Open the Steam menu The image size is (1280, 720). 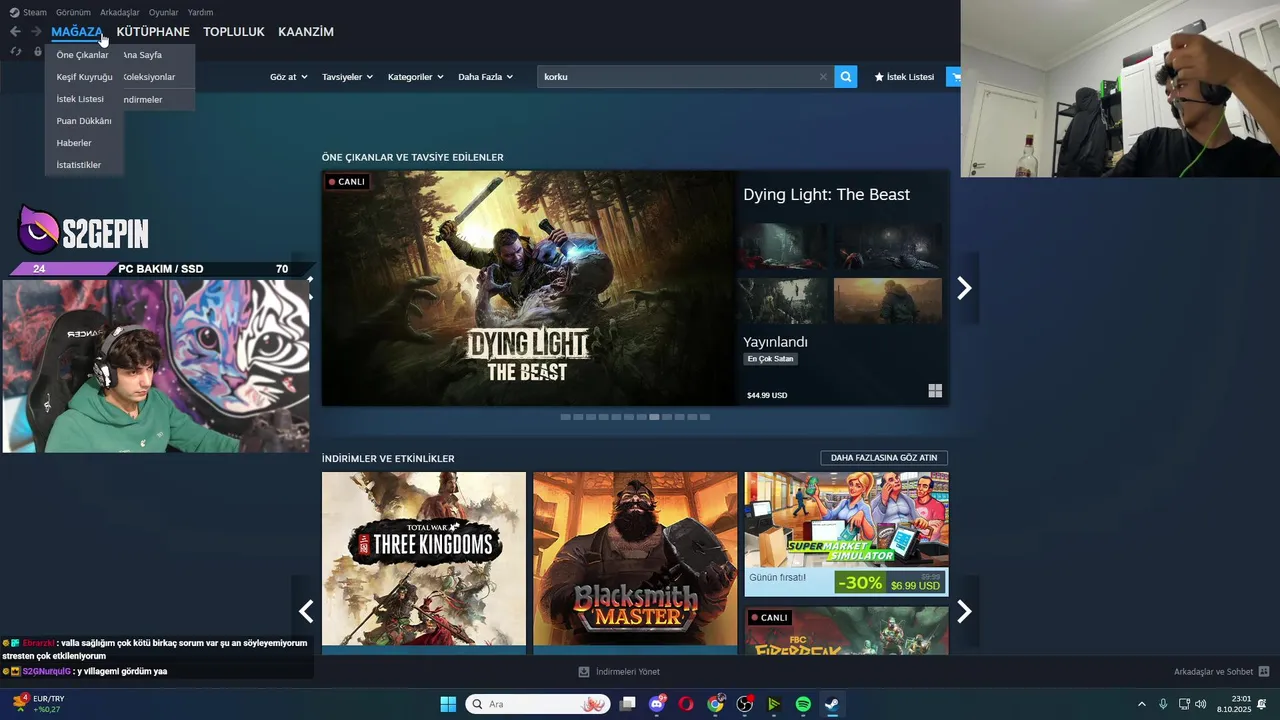tap(28, 12)
